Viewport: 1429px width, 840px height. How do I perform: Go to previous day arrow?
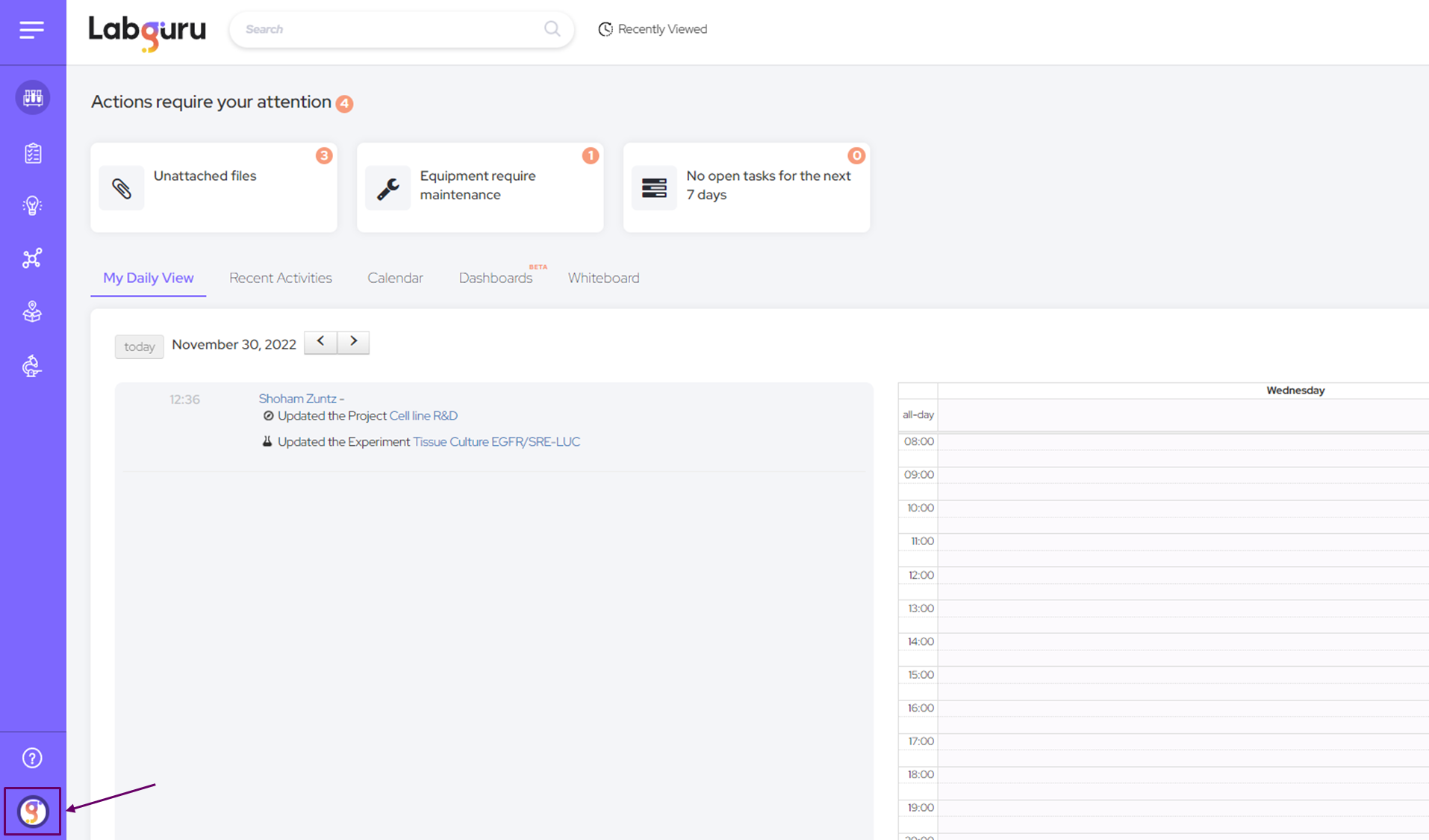320,342
